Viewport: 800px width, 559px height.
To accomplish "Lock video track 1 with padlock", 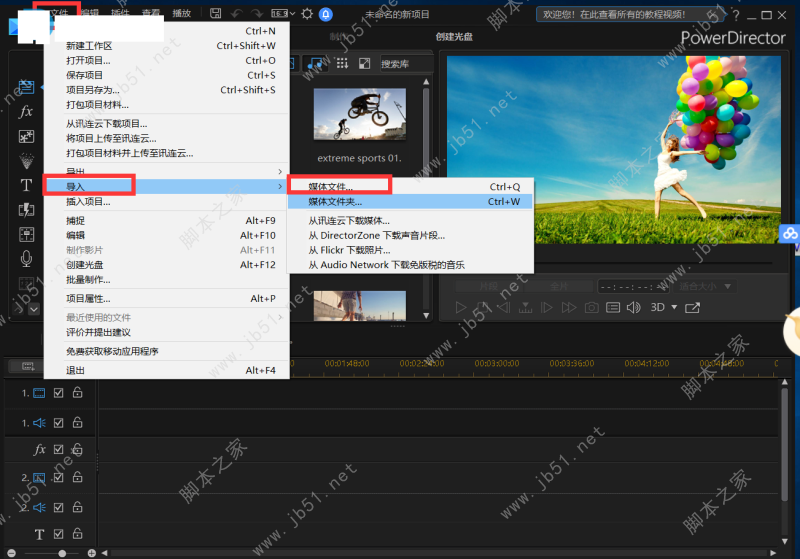I will pos(78,392).
